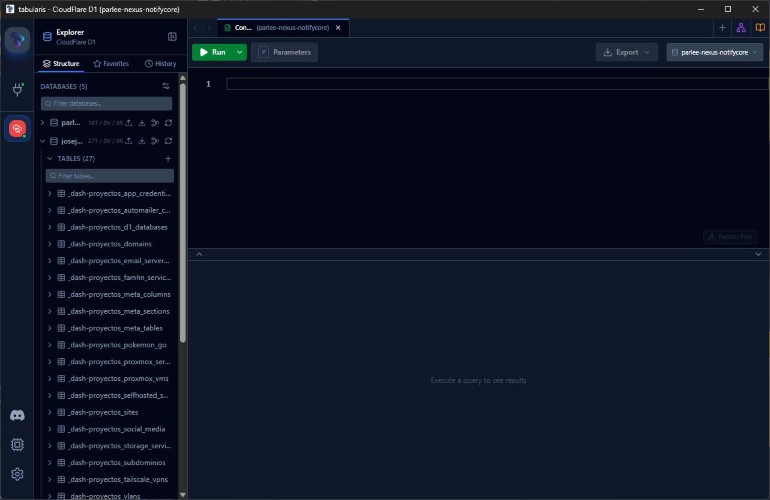The image size is (770, 500).
Task: Open the purple schema diagram icon
Action: tap(741, 28)
